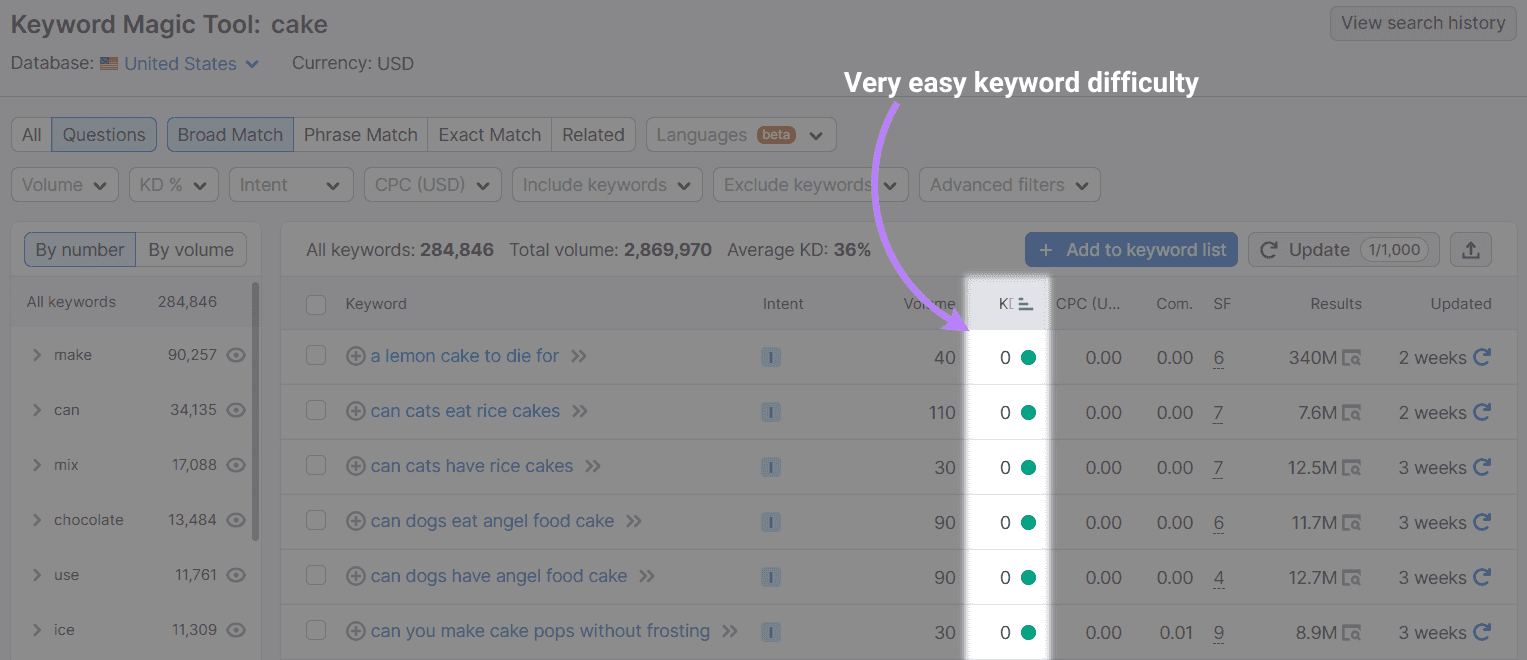Click the keyword groups sidebar scrollbar
Screen dimensions: 1527x660
(255, 410)
